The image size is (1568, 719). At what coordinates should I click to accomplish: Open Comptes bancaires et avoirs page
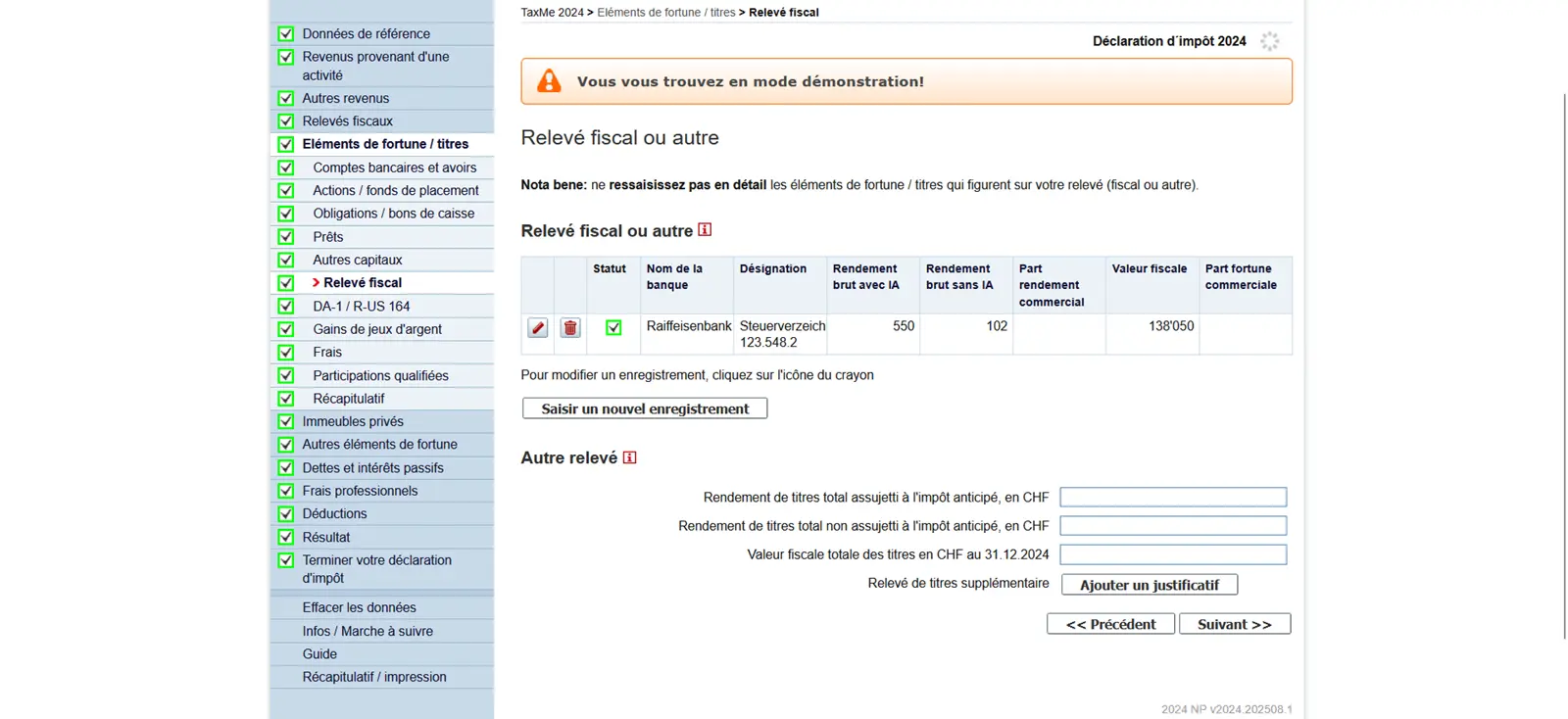click(394, 168)
